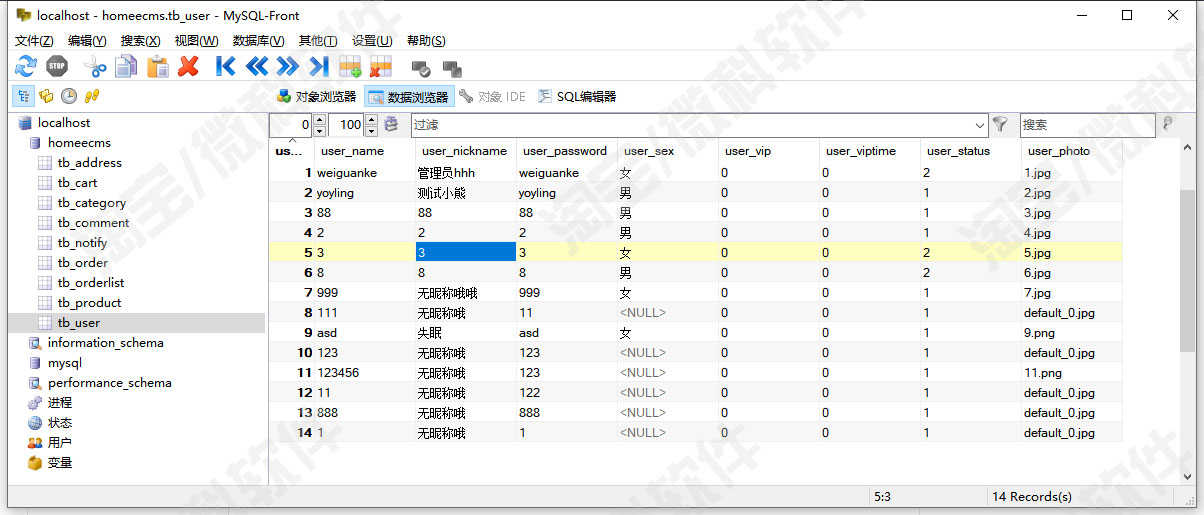Select the mysql database node
Viewport: 1204px width, 515px height.
pos(64,363)
